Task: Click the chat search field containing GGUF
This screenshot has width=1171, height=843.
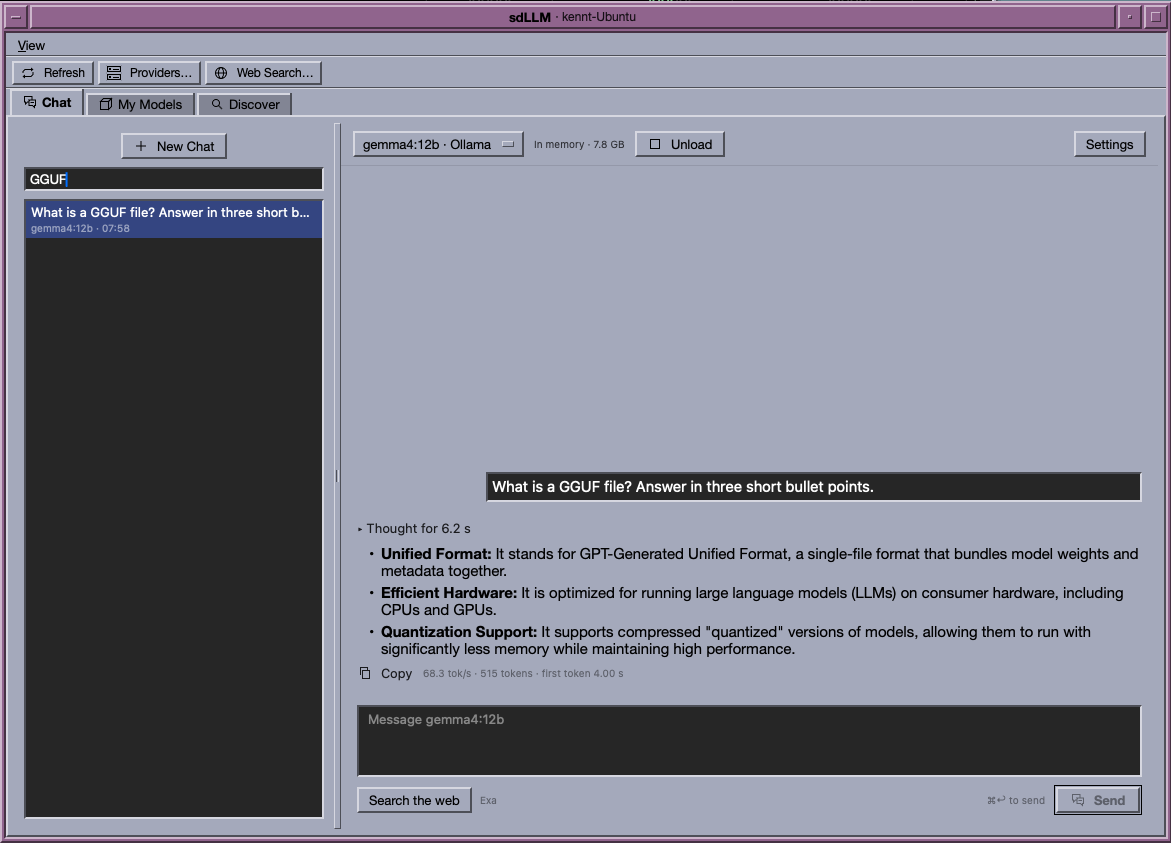Action: pyautogui.click(x=174, y=179)
